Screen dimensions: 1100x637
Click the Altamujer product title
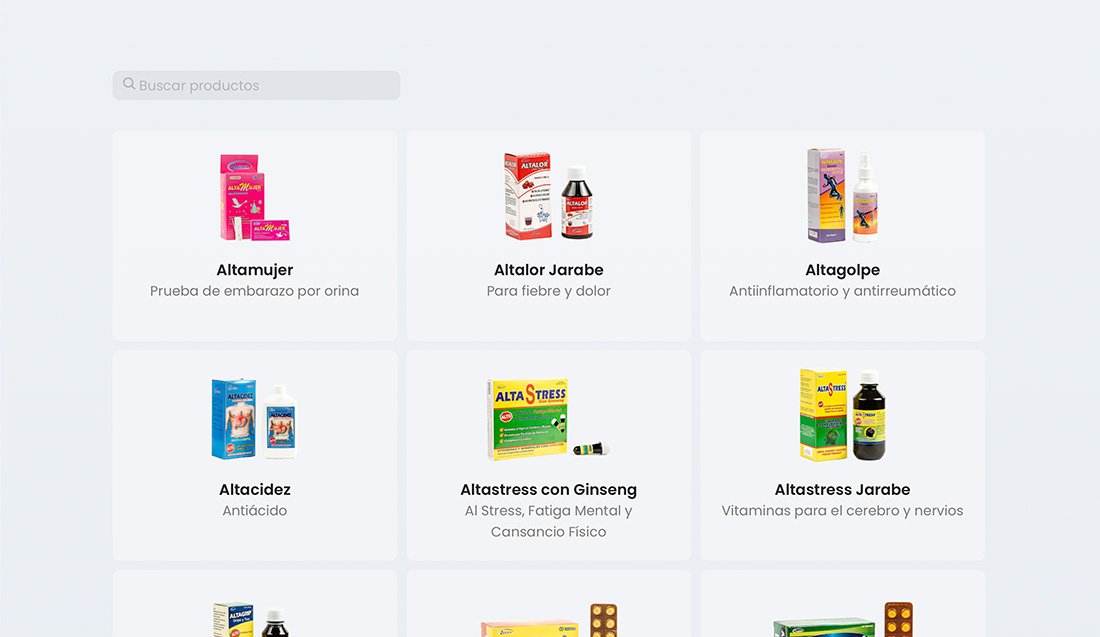point(255,270)
